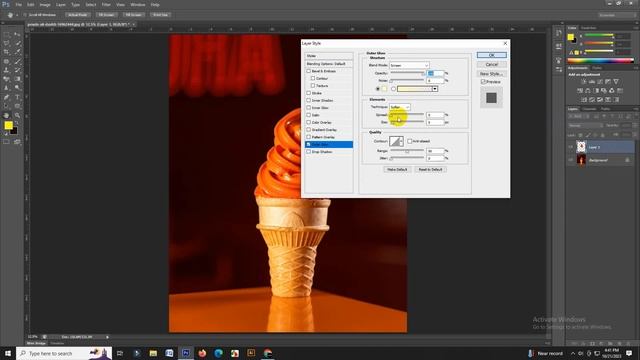640x360 pixels.
Task: Click the Opacity slider in Outer Glow
Action: pyautogui.click(x=407, y=73)
